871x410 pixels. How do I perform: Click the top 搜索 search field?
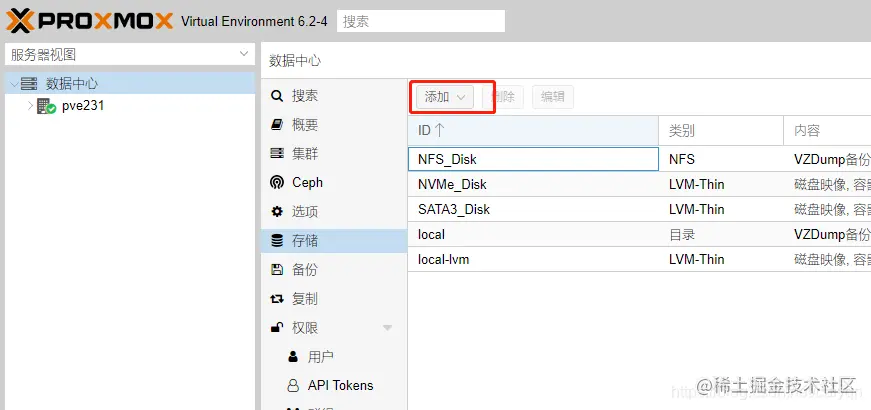(421, 21)
